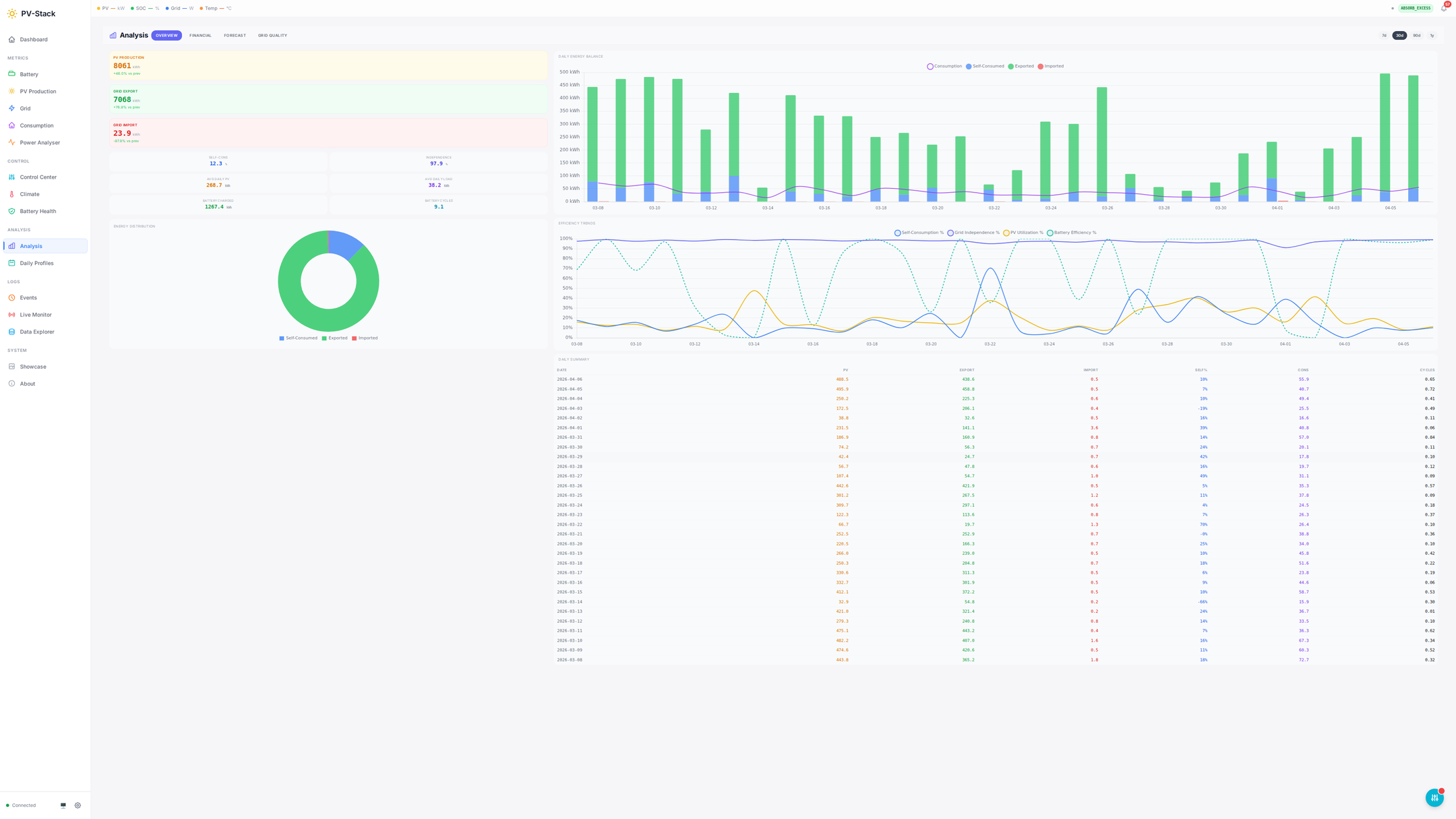This screenshot has width=1456, height=819.
Task: Click Exported swatch in Energy Distribution legend
Action: (x=324, y=338)
